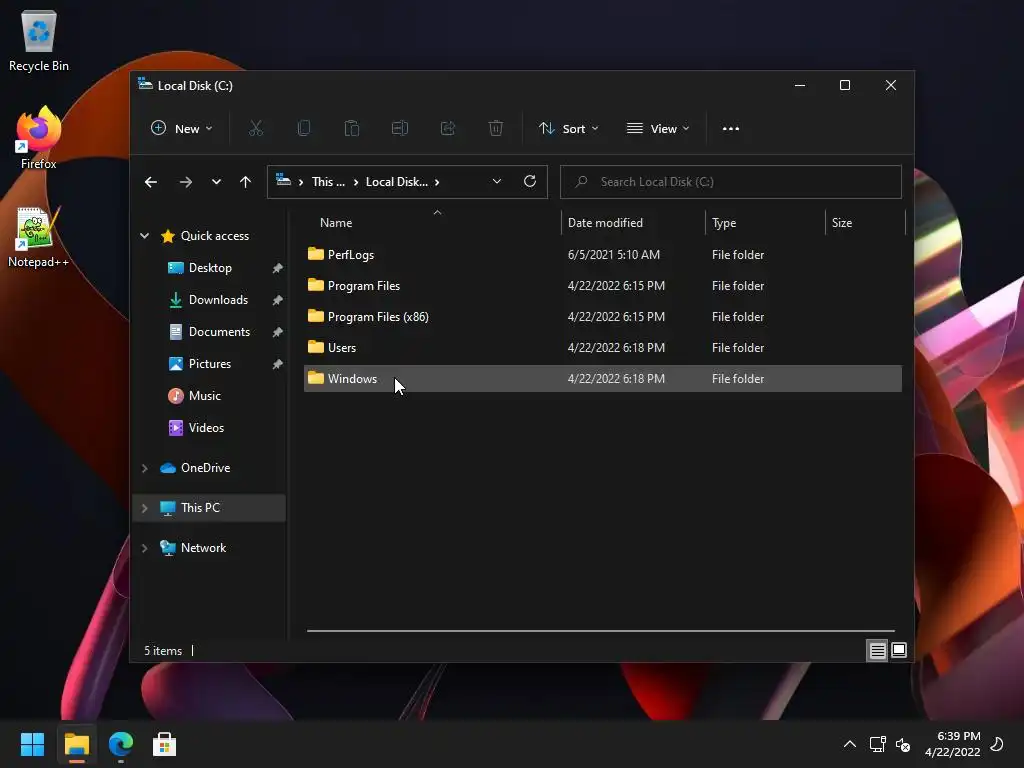This screenshot has width=1024, height=768.
Task: Click the Copy icon in toolbar
Action: [304, 129]
